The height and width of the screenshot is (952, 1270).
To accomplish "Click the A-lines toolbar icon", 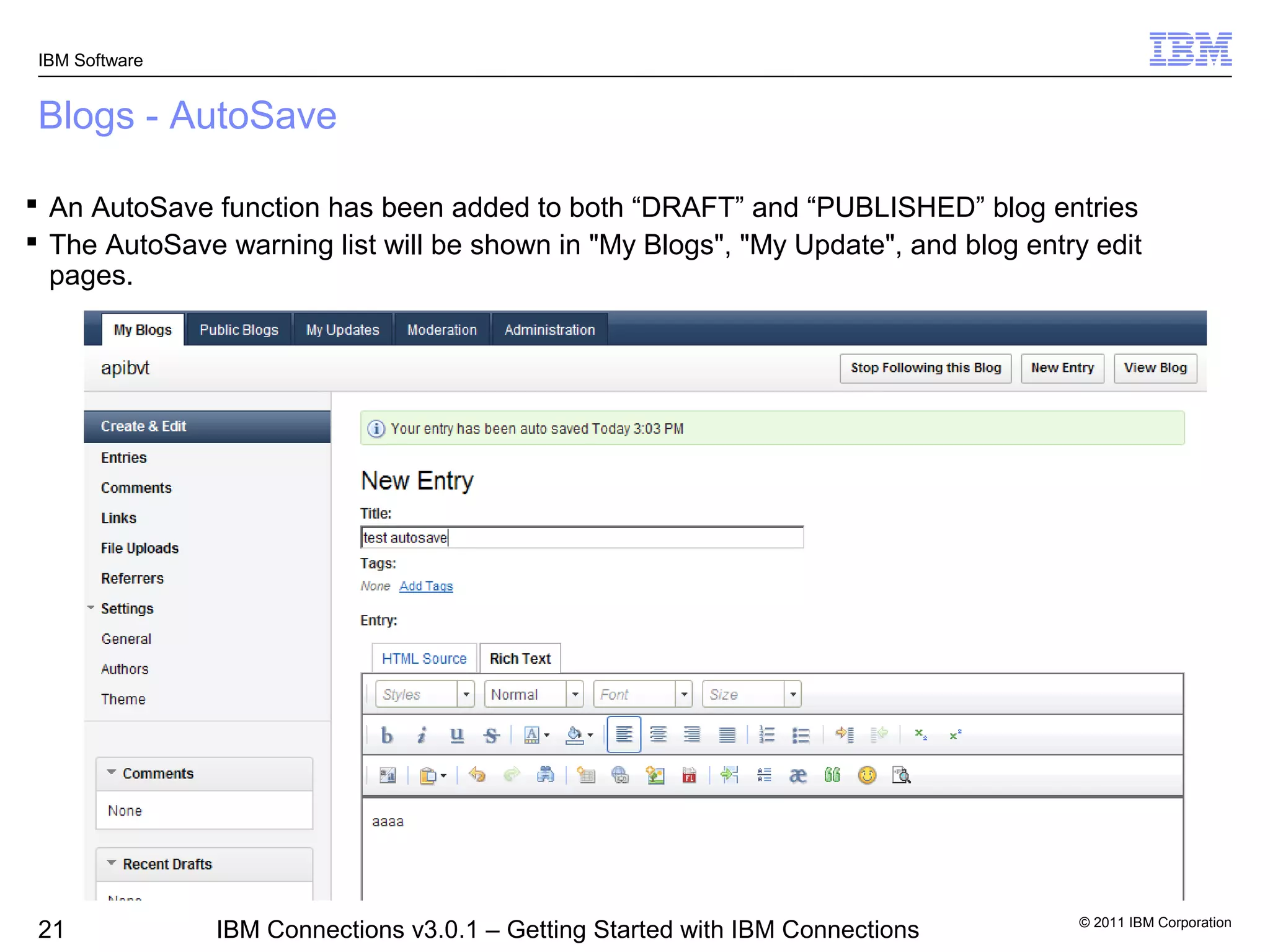I will (x=764, y=775).
